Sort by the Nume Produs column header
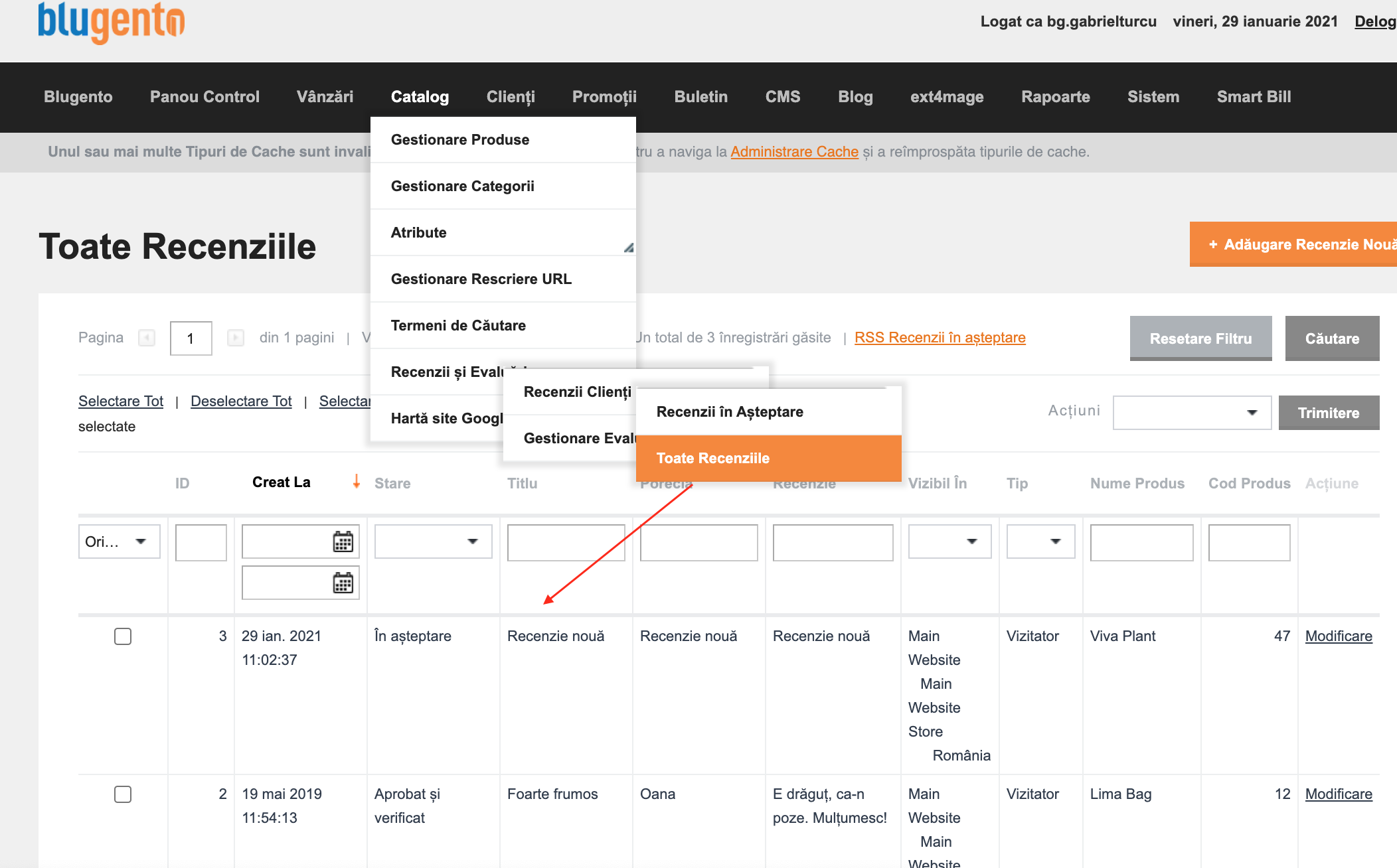 click(1137, 483)
